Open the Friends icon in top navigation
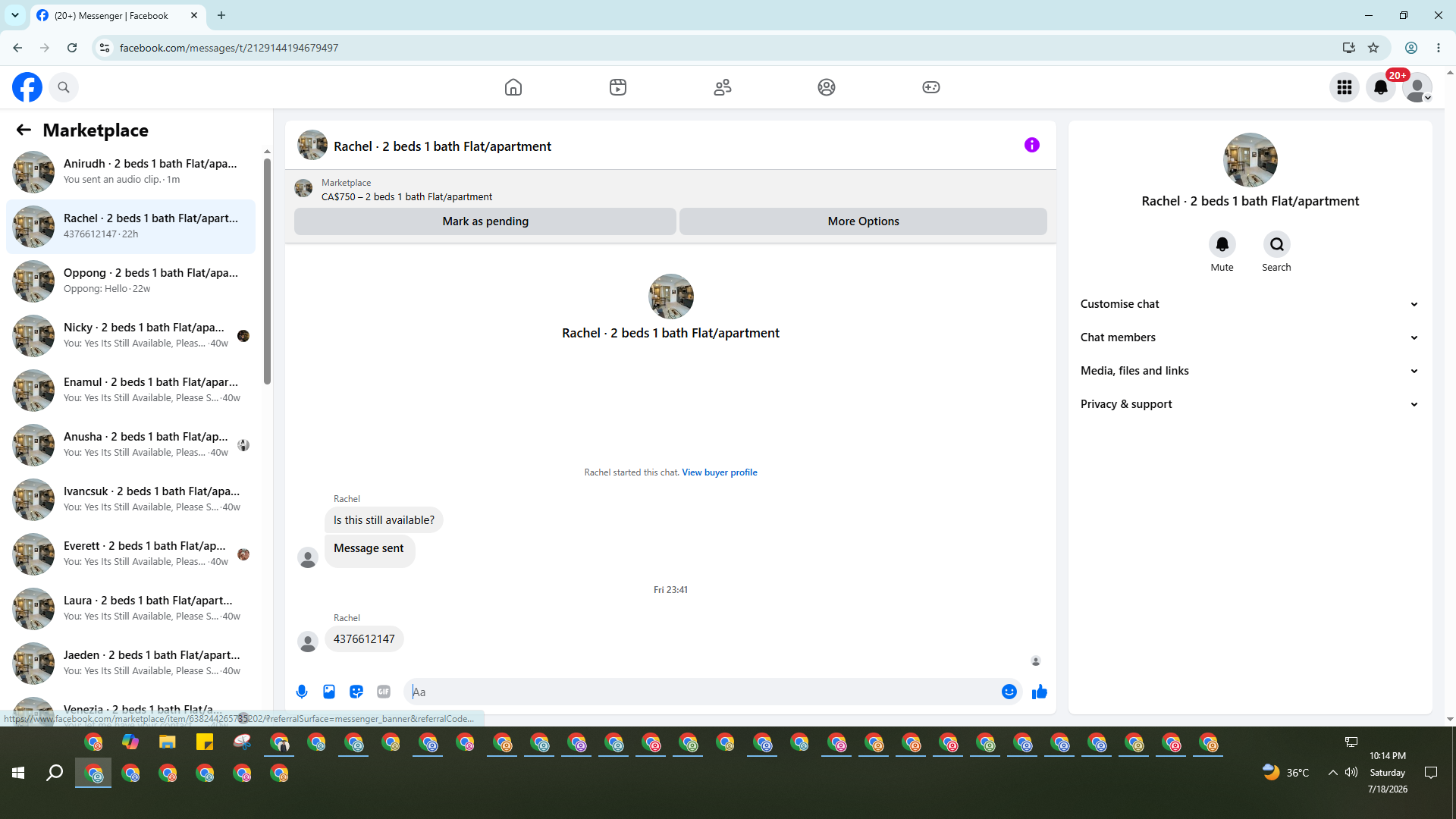The image size is (1456, 819). click(x=723, y=87)
